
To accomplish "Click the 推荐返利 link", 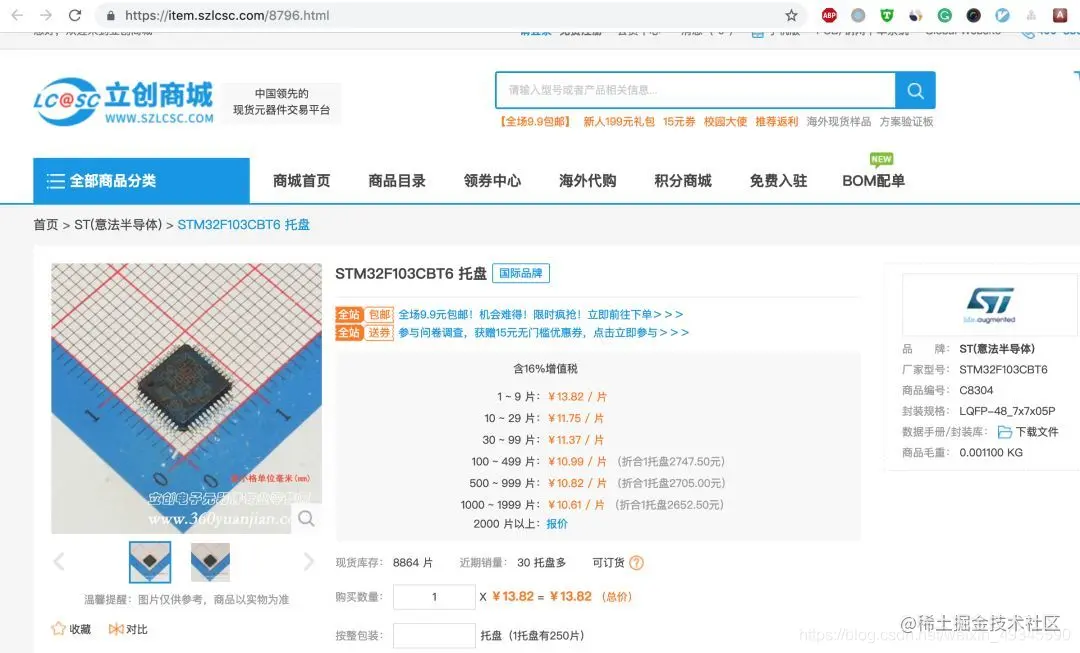I will (x=776, y=121).
